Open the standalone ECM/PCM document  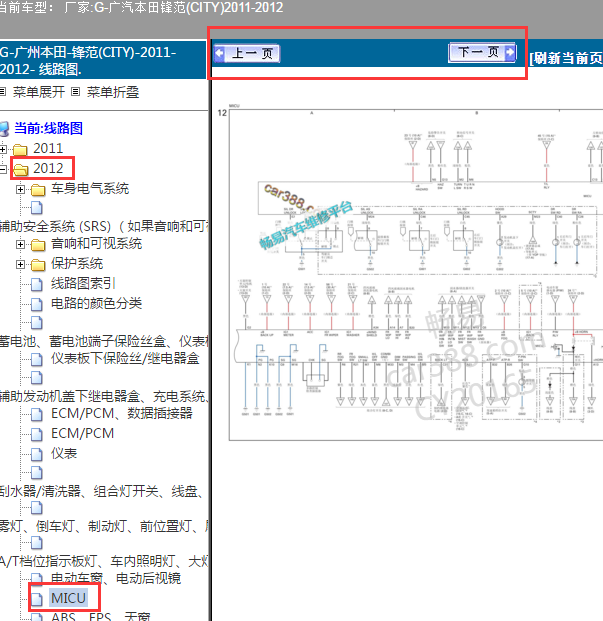point(82,433)
